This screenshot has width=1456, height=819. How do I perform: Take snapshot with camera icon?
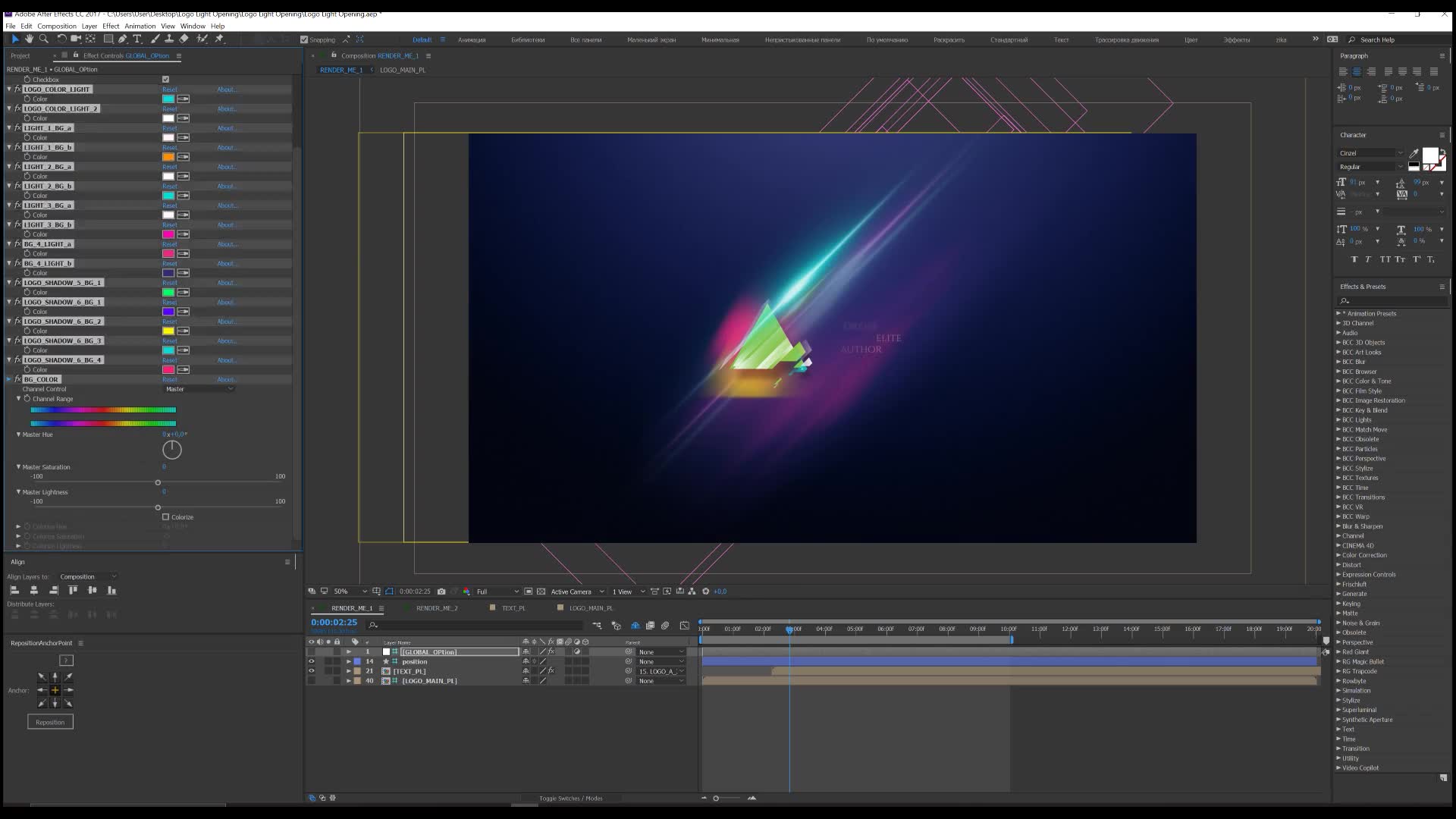(x=441, y=591)
